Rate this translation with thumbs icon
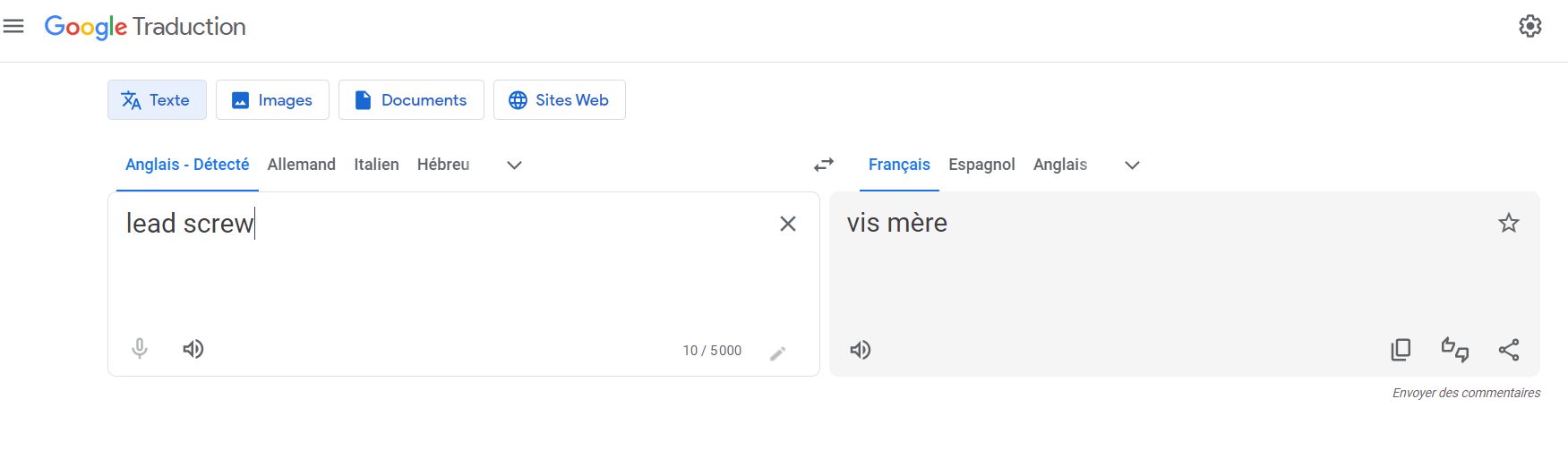The height and width of the screenshot is (450, 1568). [x=1454, y=350]
